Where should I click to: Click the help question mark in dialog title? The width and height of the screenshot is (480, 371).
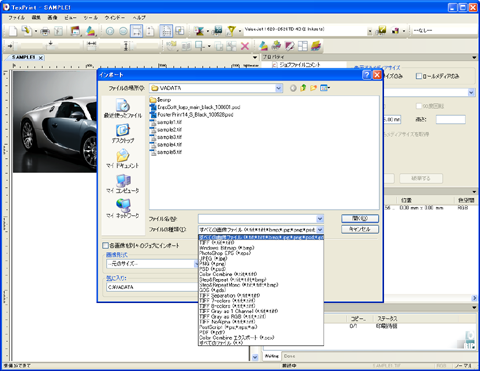(367, 75)
